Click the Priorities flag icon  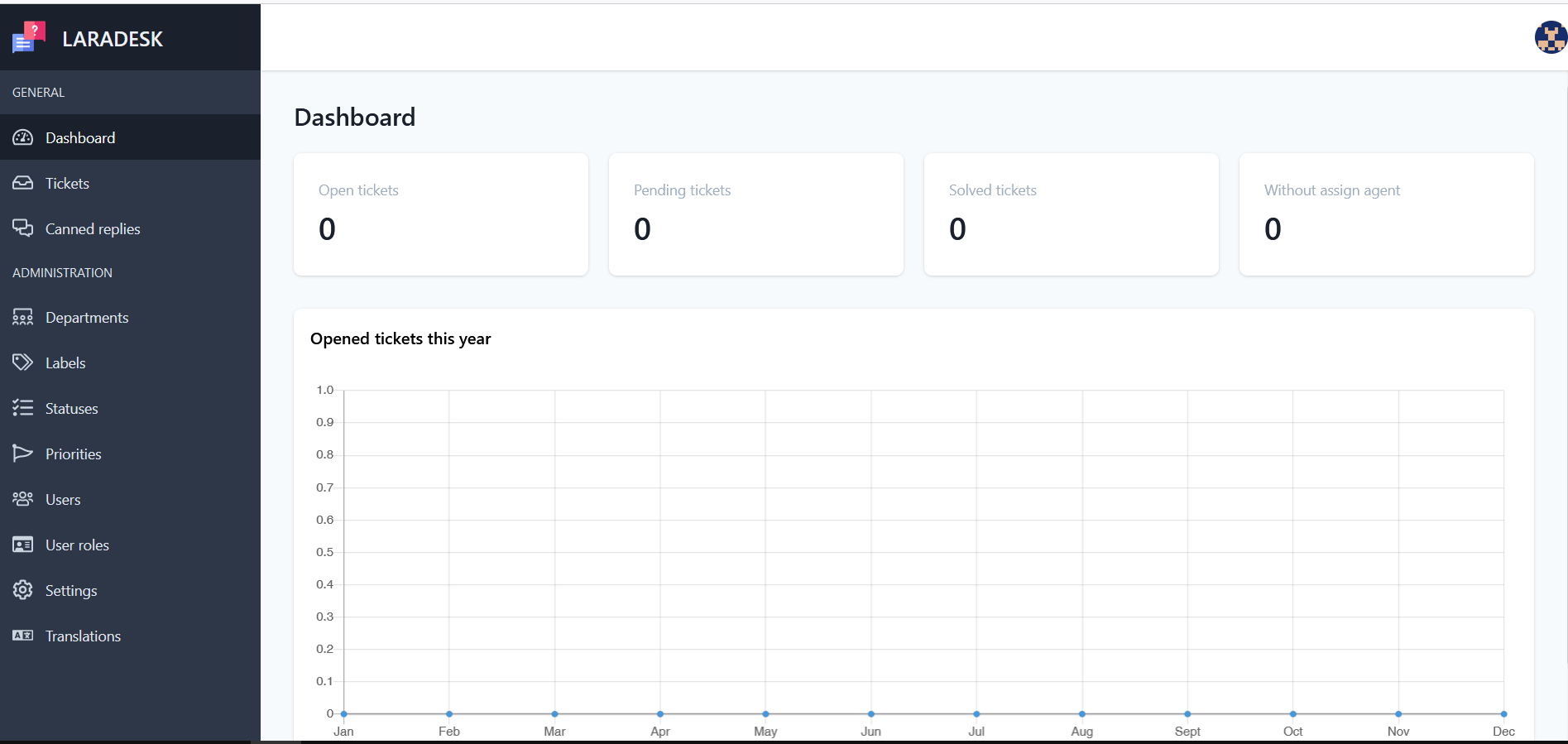pos(22,454)
